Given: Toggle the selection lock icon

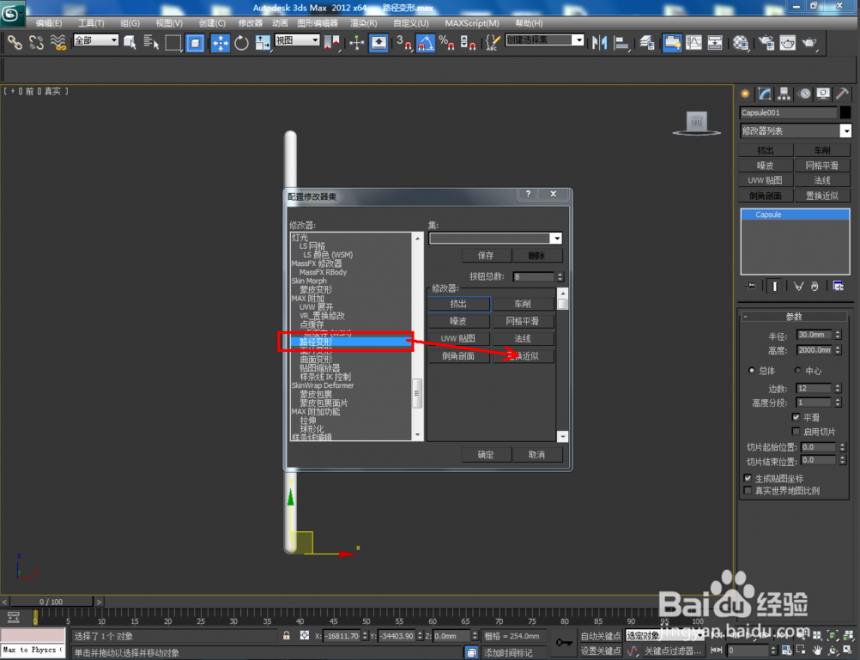Looking at the screenshot, I should click(286, 635).
